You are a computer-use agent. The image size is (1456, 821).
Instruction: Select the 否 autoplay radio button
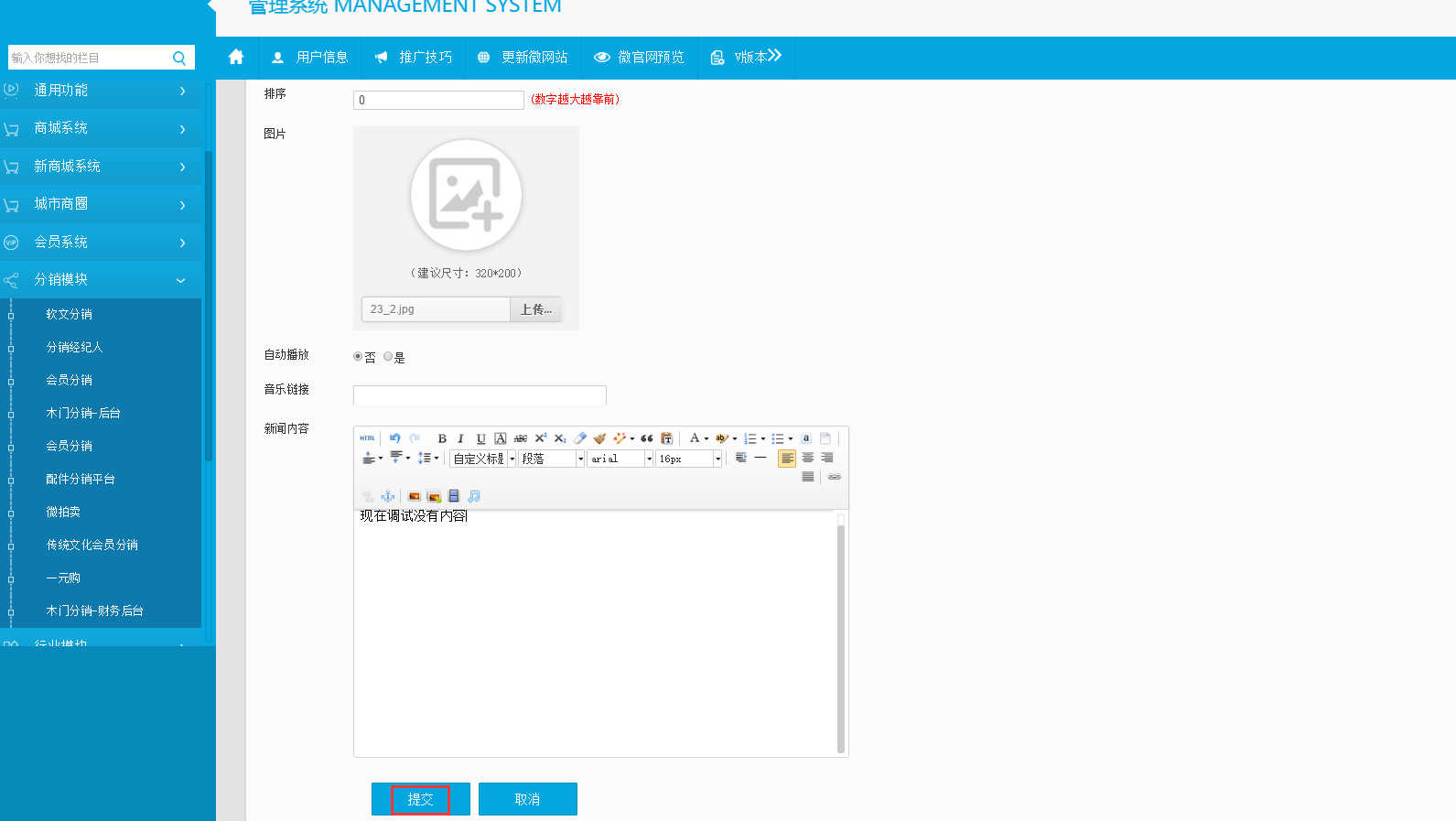tap(358, 356)
